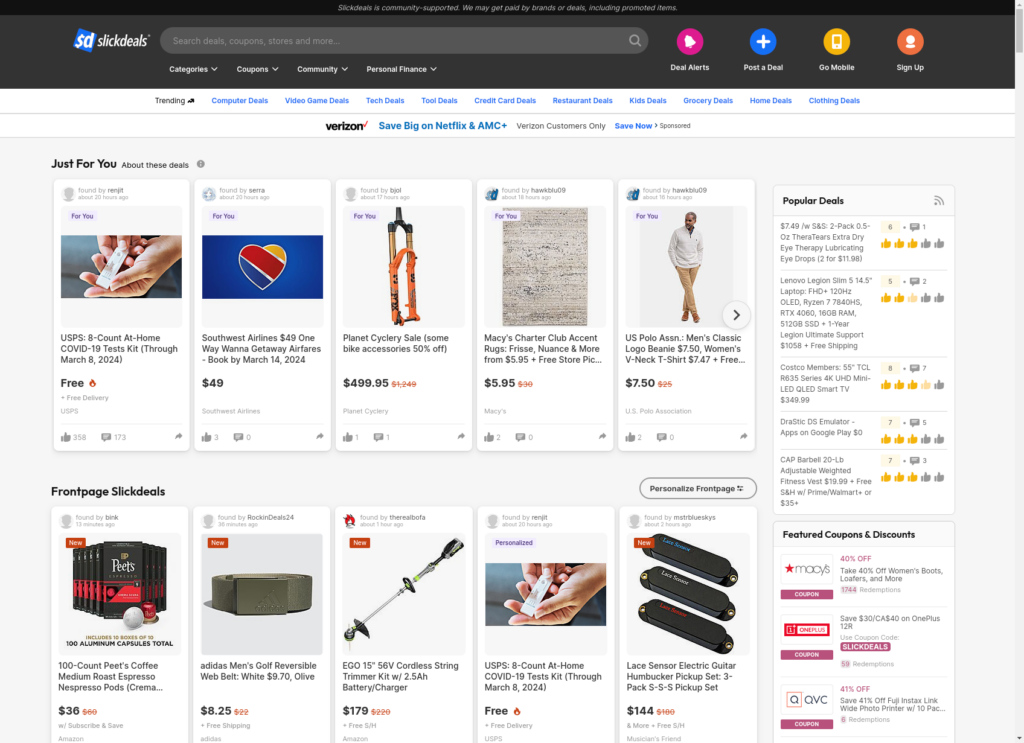Click the Personalize Frontpage button
Image resolution: width=1024 pixels, height=743 pixels.
[697, 488]
